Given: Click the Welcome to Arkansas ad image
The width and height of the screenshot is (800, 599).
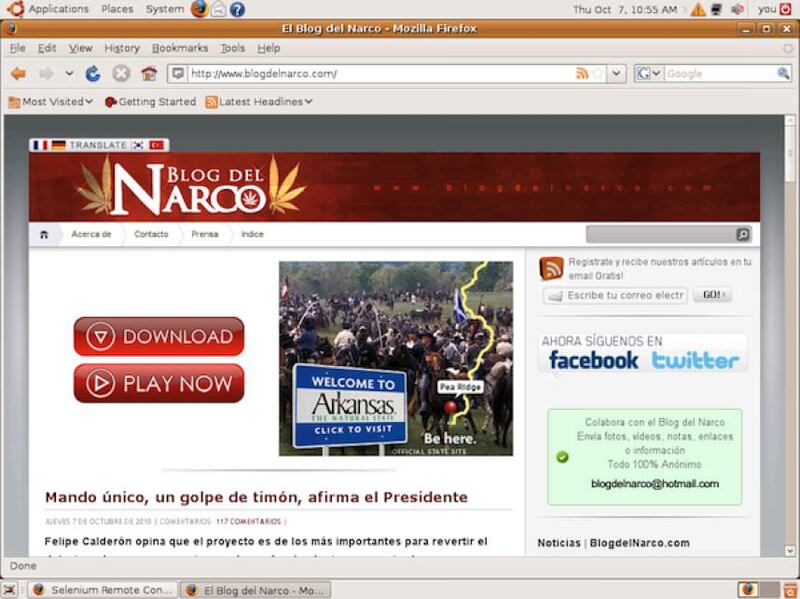Looking at the screenshot, I should coord(396,359).
